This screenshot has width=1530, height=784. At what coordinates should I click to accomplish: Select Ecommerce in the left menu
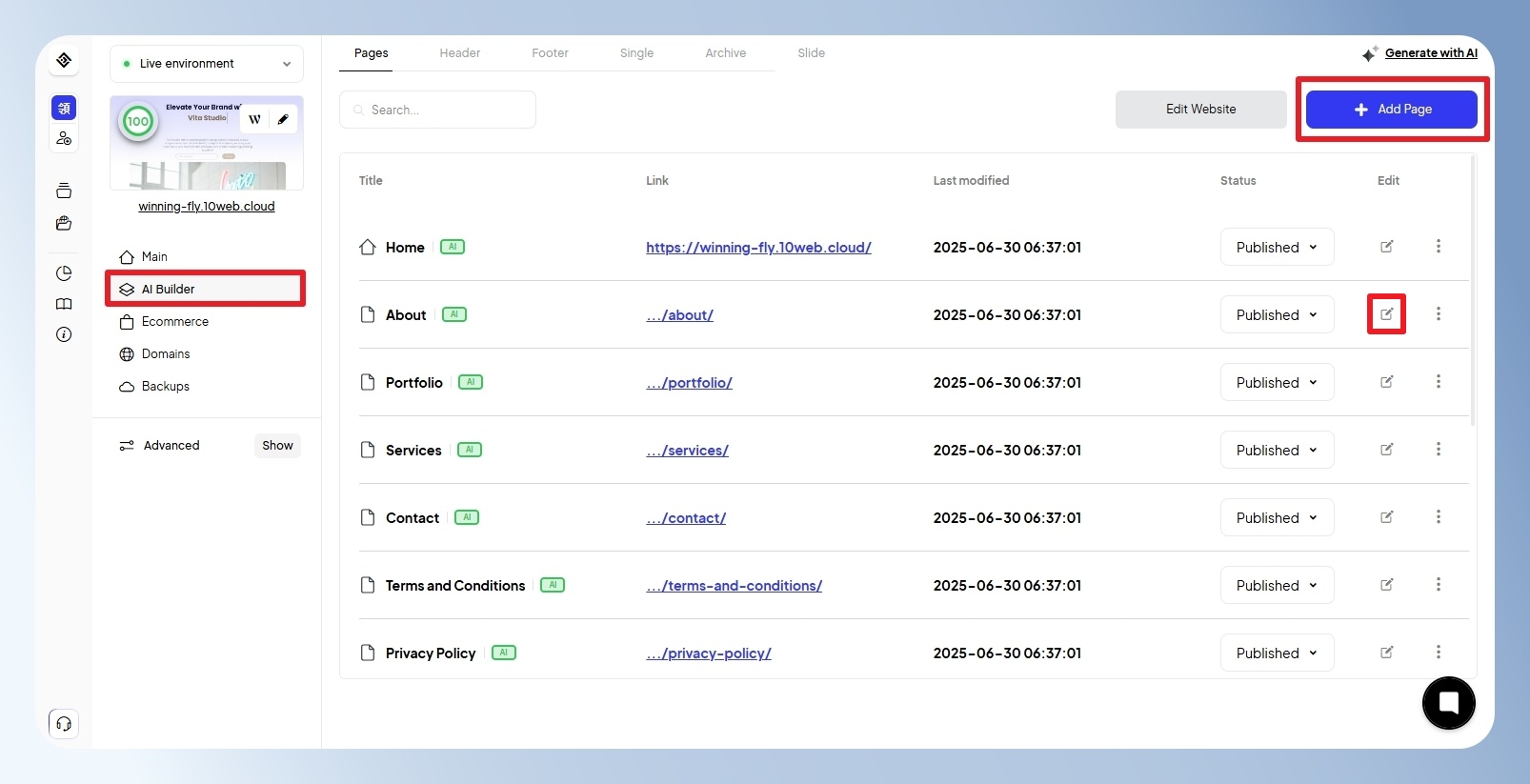point(175,322)
